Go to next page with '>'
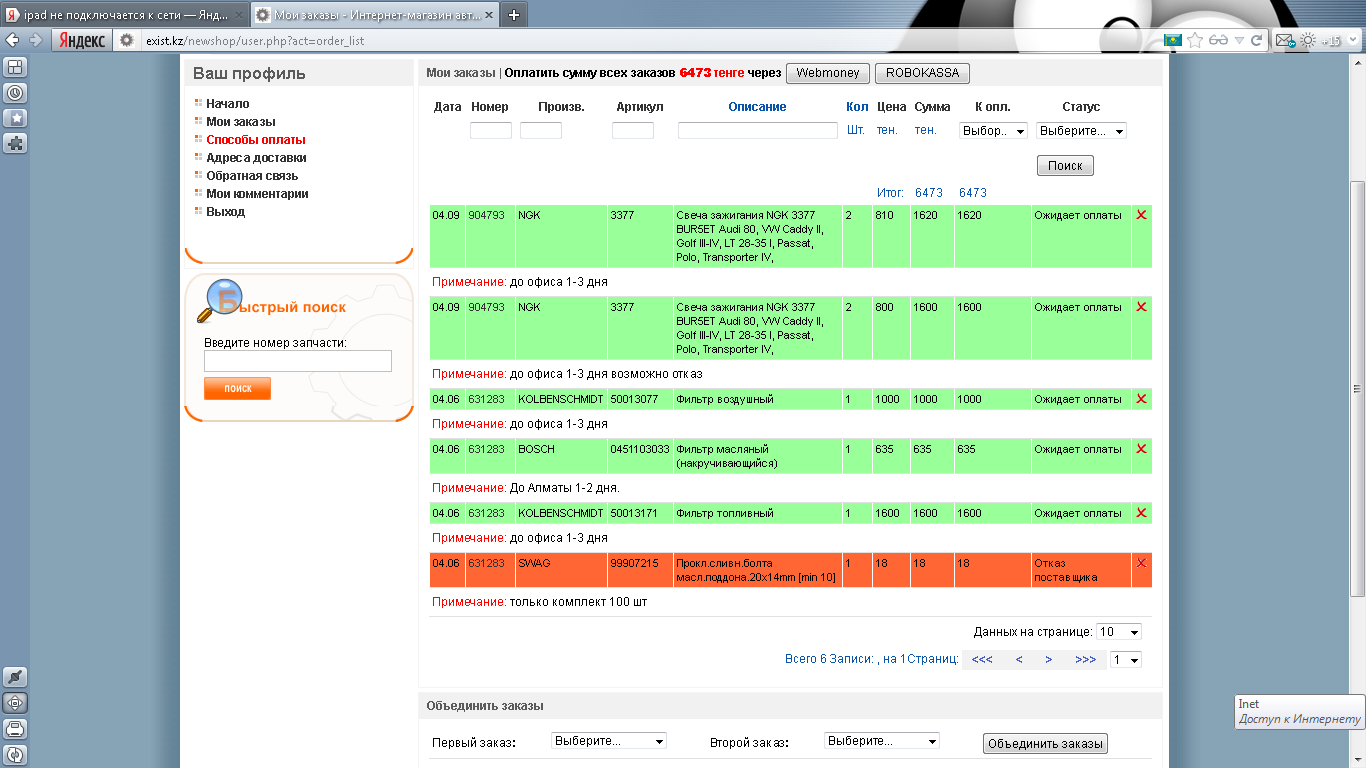1366x768 pixels. click(x=1049, y=660)
